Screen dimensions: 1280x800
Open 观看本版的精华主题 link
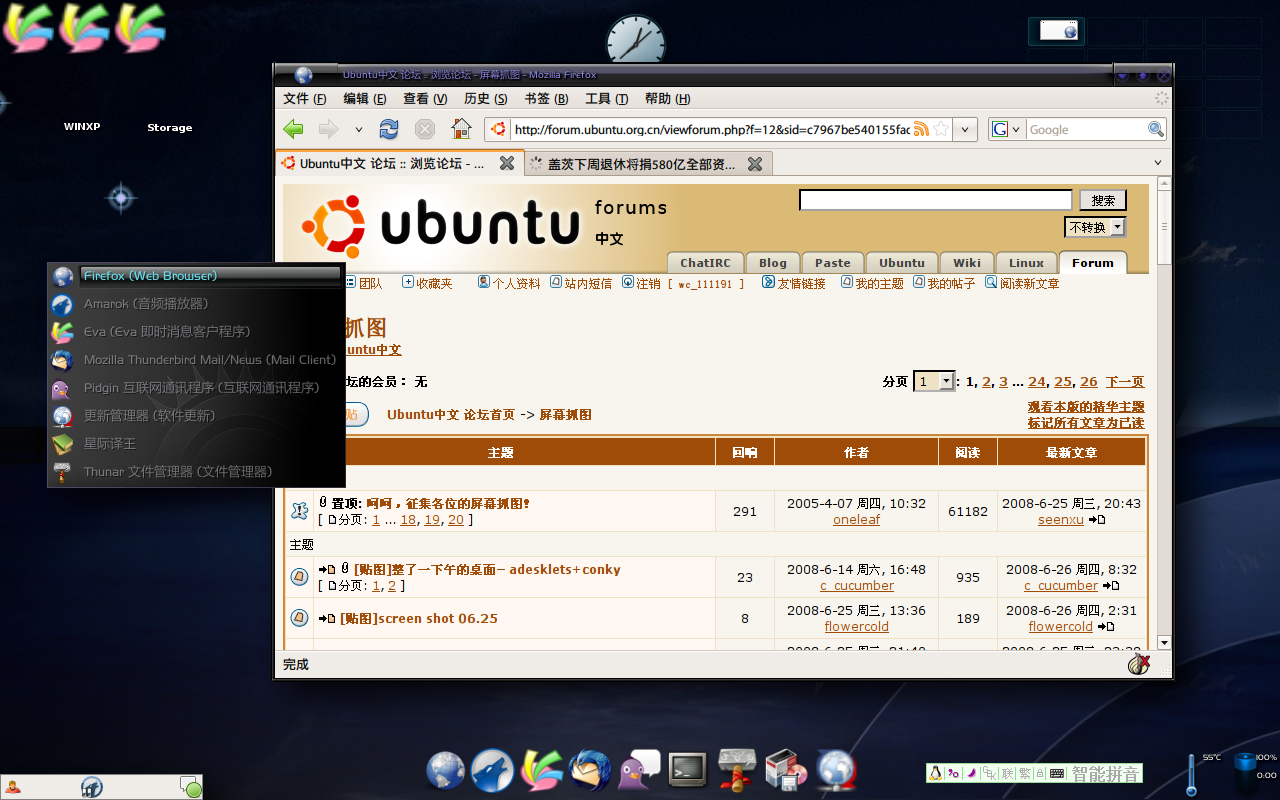1086,407
